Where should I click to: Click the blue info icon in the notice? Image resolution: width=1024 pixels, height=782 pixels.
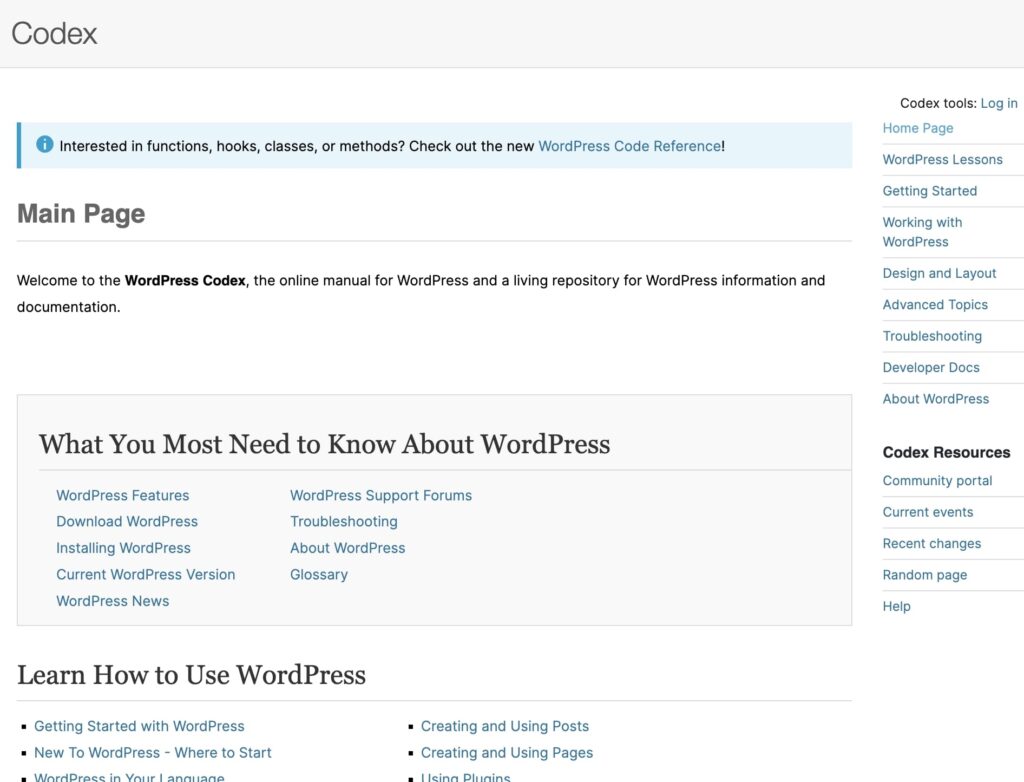click(44, 144)
